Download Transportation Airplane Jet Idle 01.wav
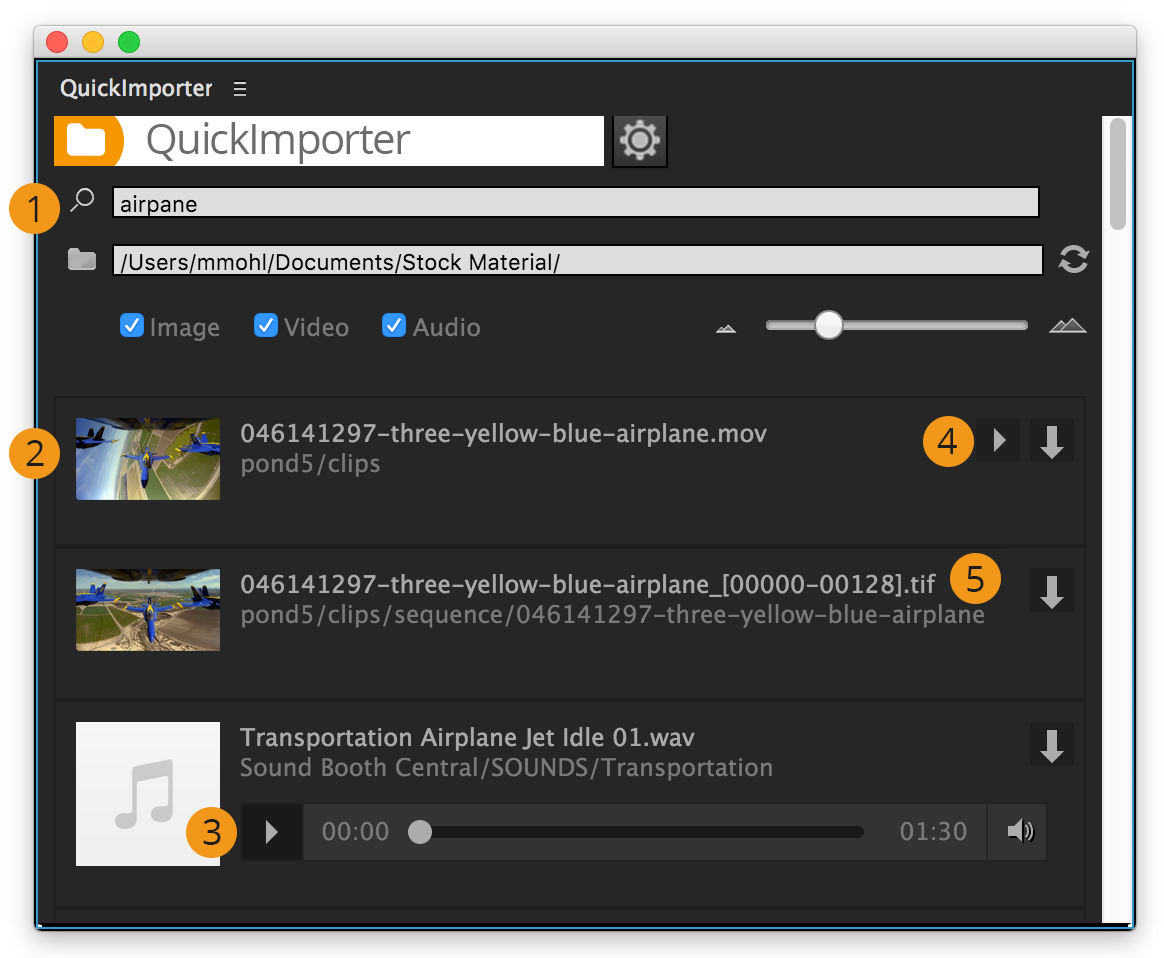 1051,744
